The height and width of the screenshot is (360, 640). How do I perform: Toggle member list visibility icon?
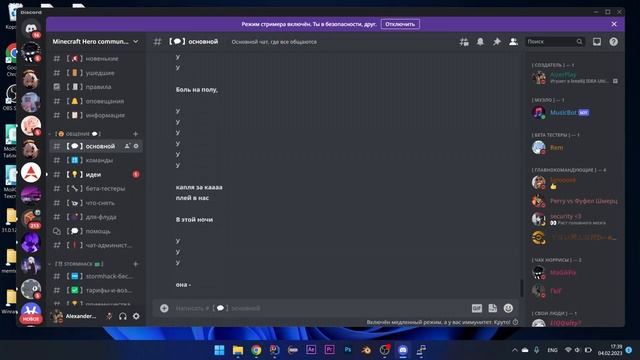click(513, 42)
